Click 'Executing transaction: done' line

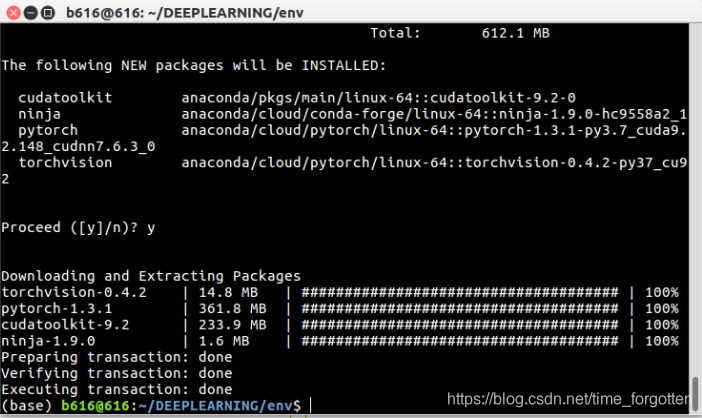tap(117, 389)
